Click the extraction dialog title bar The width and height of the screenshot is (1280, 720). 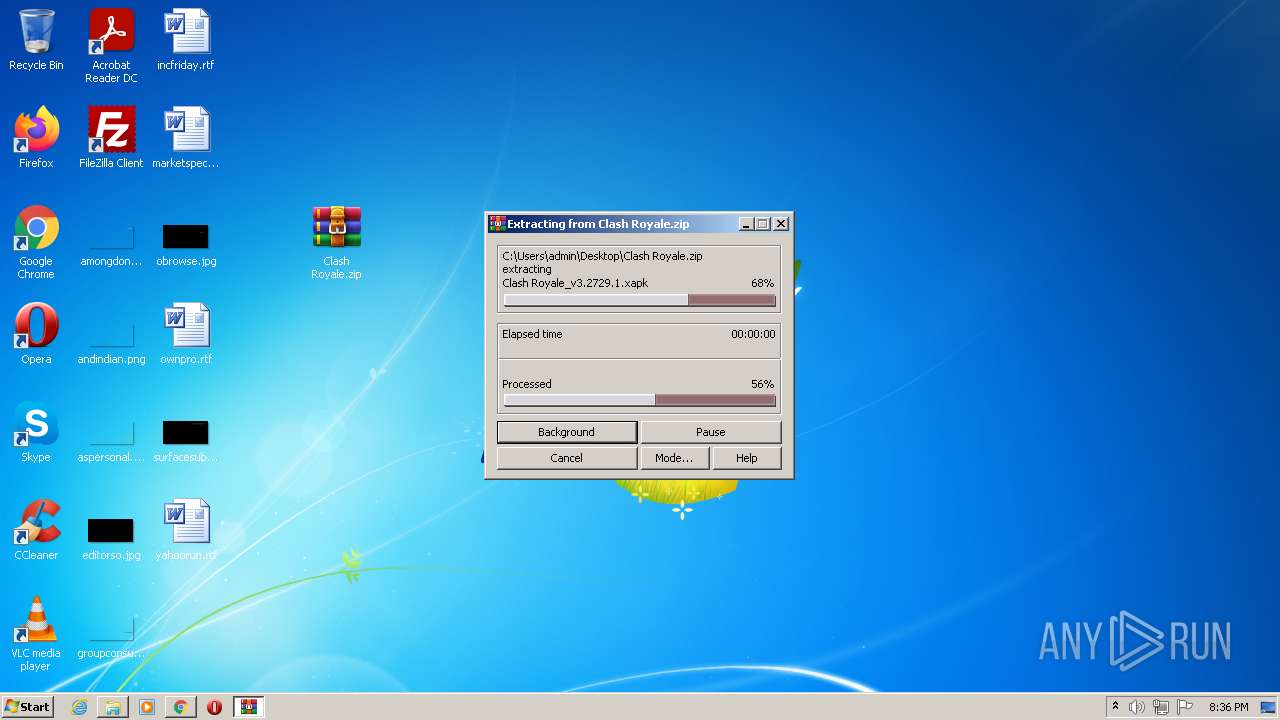(639, 224)
